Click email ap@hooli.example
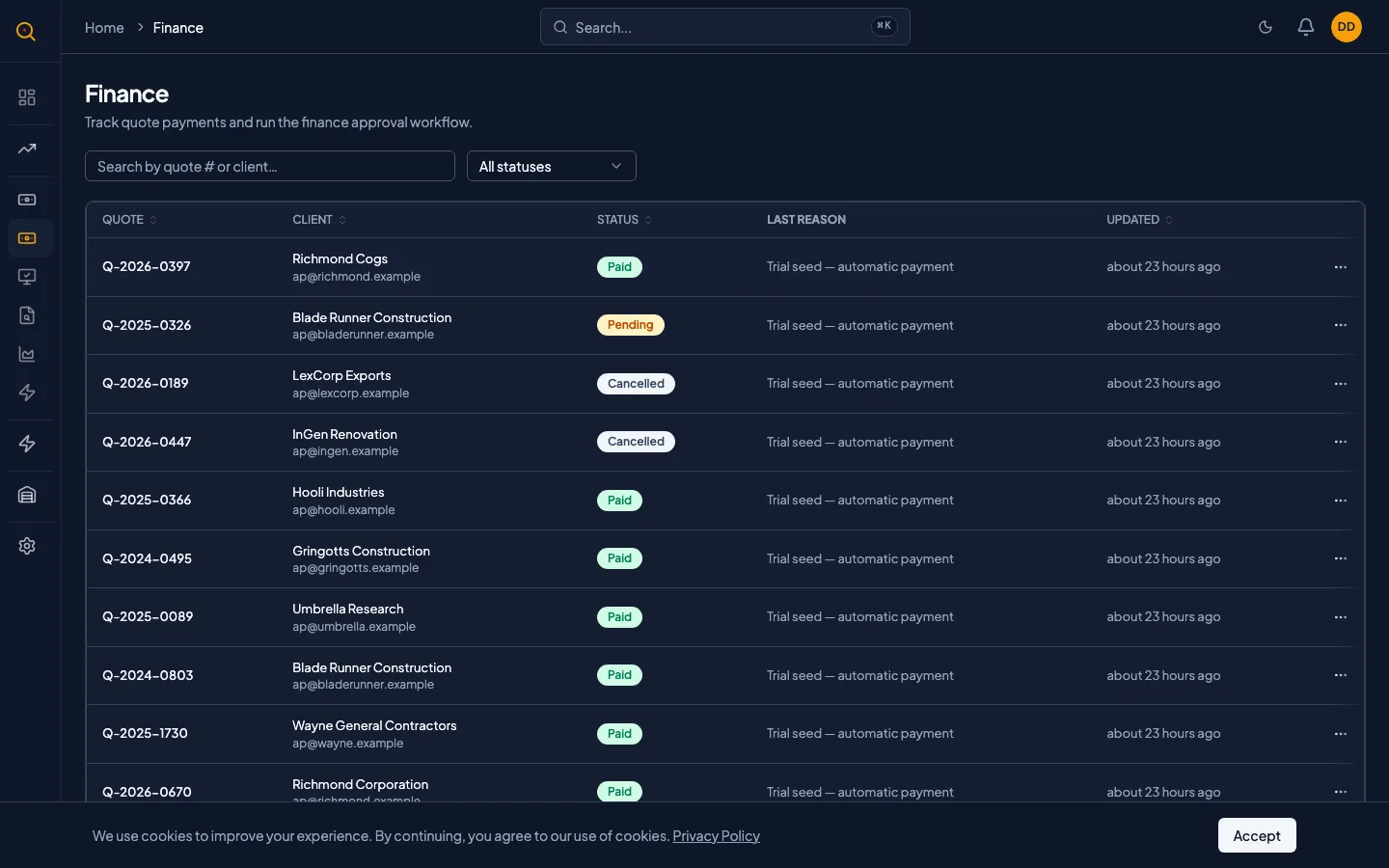This screenshot has width=1389, height=868. (x=343, y=510)
